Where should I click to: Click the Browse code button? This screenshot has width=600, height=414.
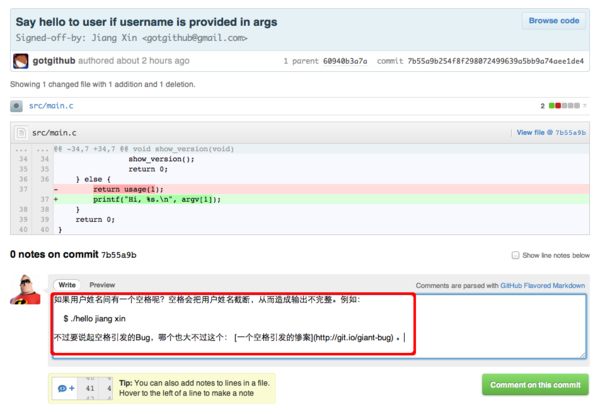click(554, 21)
